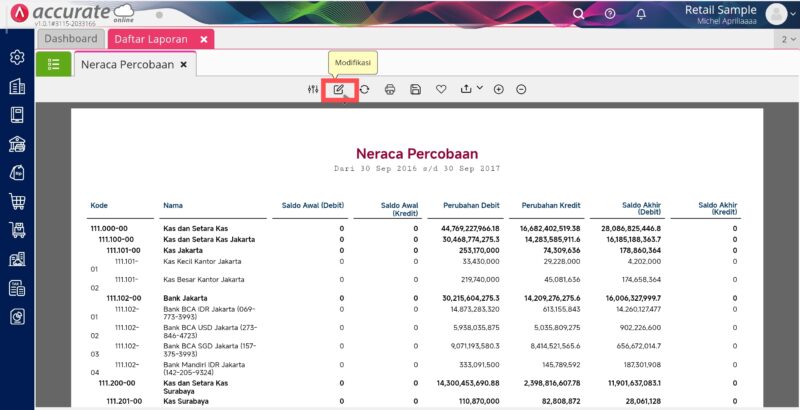Print the report using printer icon
This screenshot has width=800, height=410.
point(390,89)
